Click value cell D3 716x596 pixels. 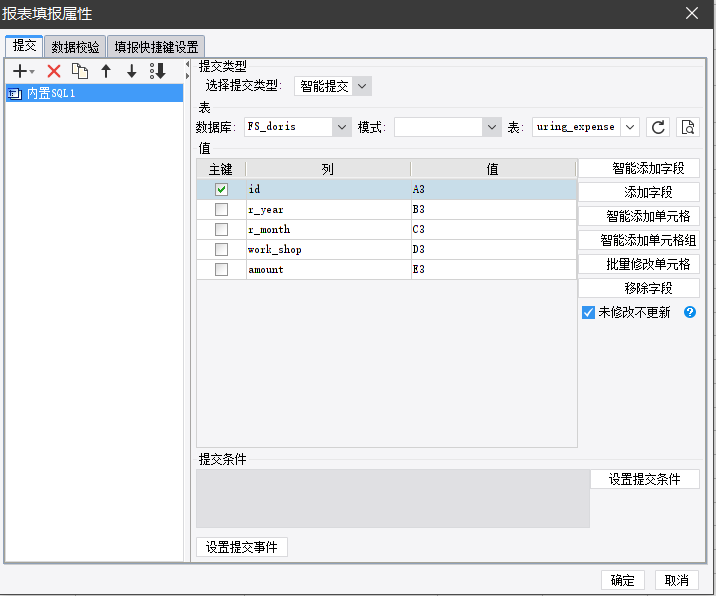(x=494, y=249)
